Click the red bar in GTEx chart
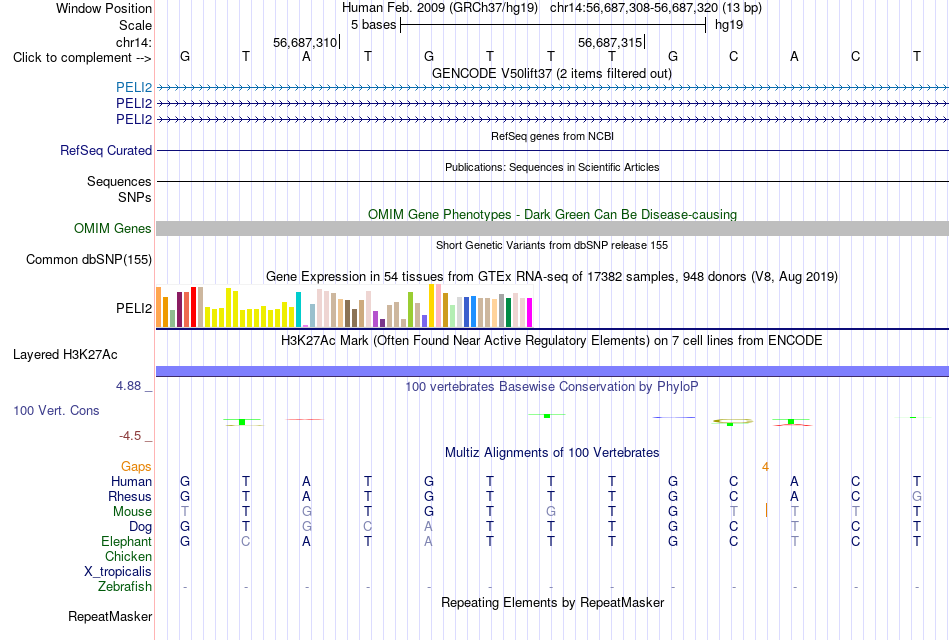 tap(194, 307)
